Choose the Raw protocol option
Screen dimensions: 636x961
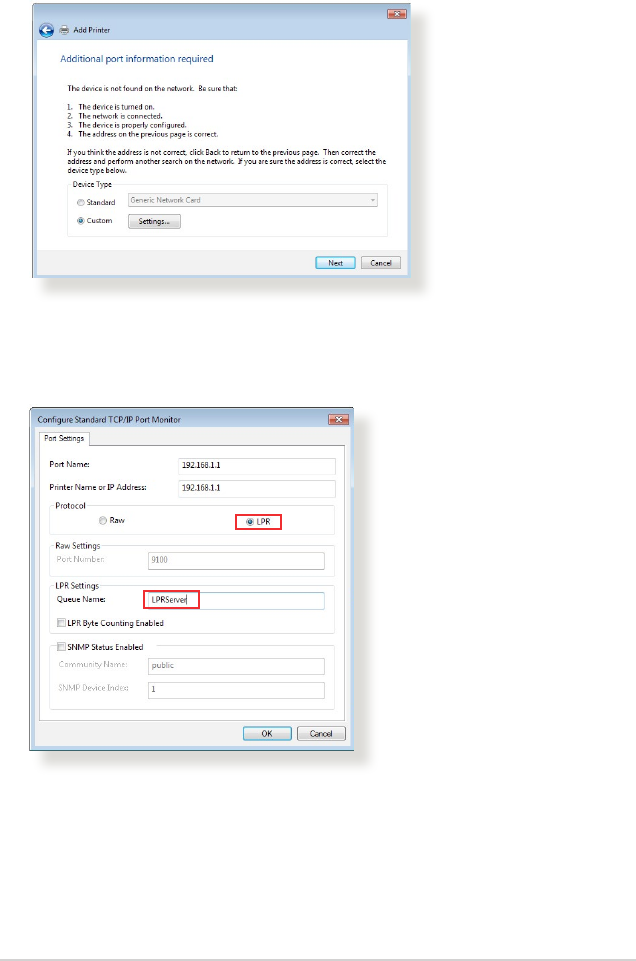(x=103, y=520)
